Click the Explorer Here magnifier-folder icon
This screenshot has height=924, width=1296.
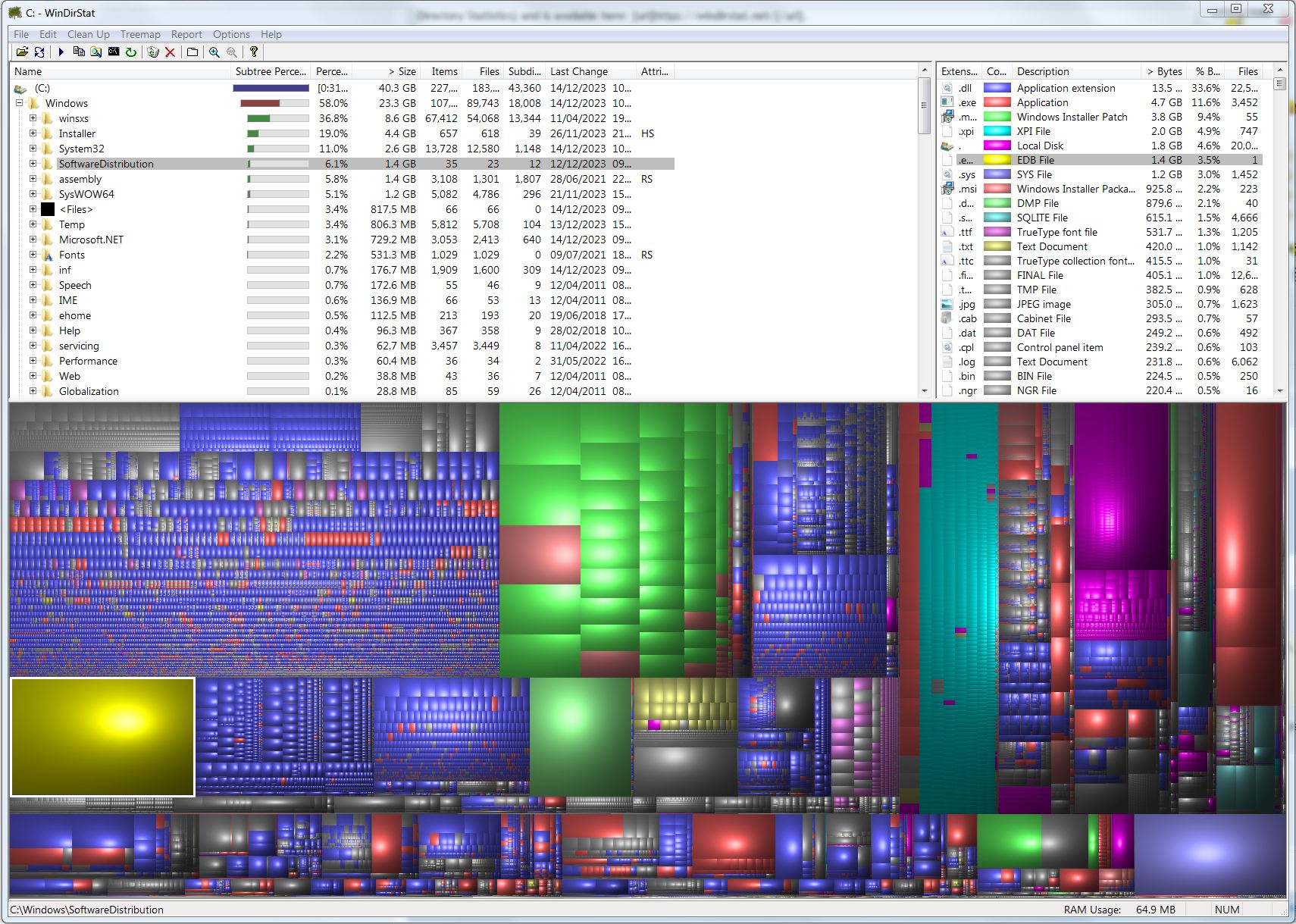(96, 52)
